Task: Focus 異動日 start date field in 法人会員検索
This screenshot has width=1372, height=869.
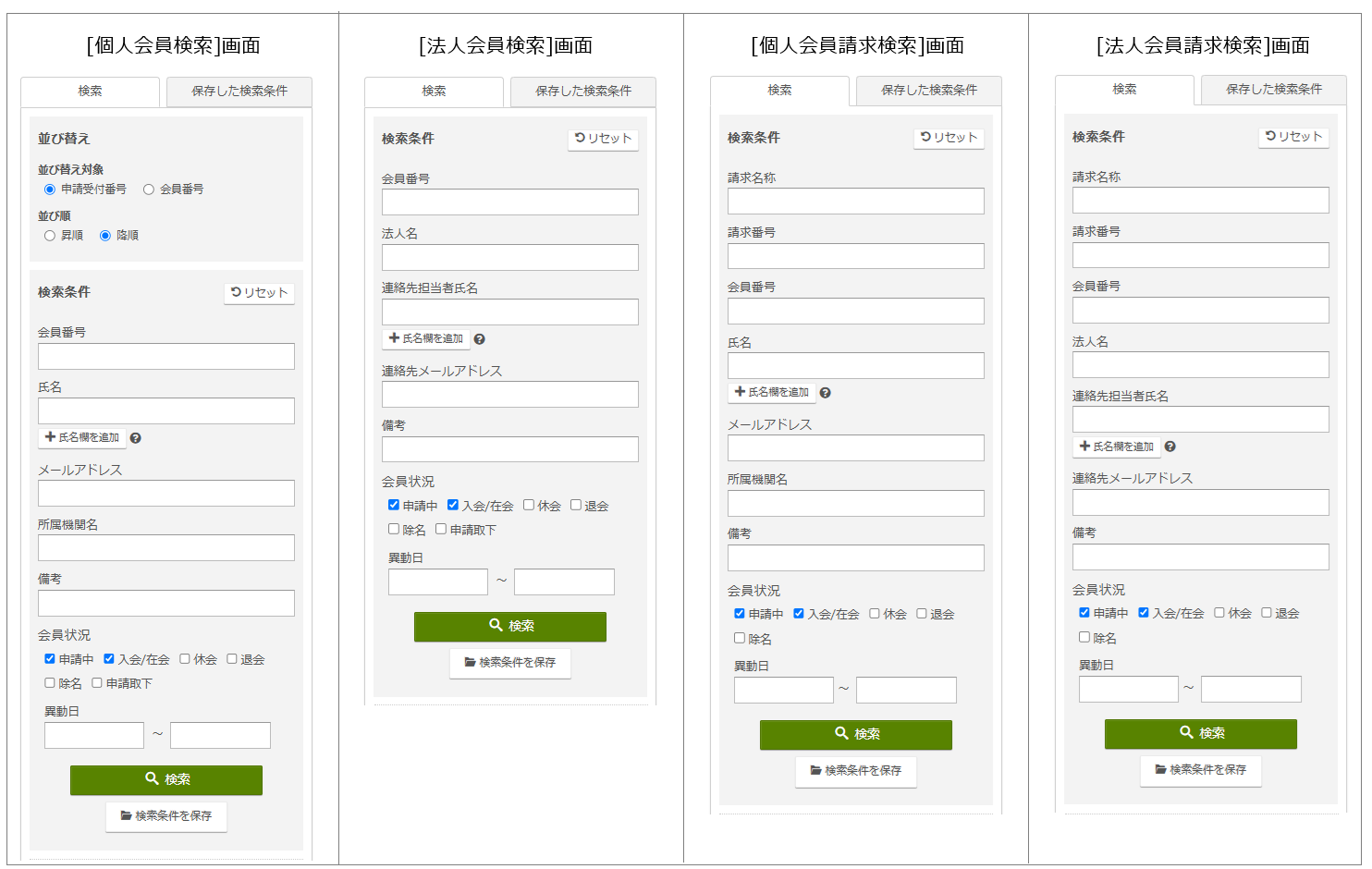Action: tap(437, 582)
